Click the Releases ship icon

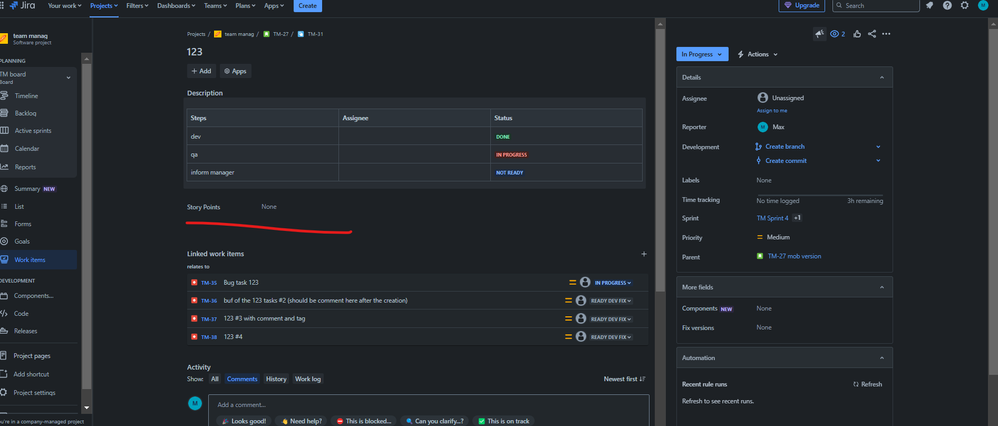[x=5, y=331]
